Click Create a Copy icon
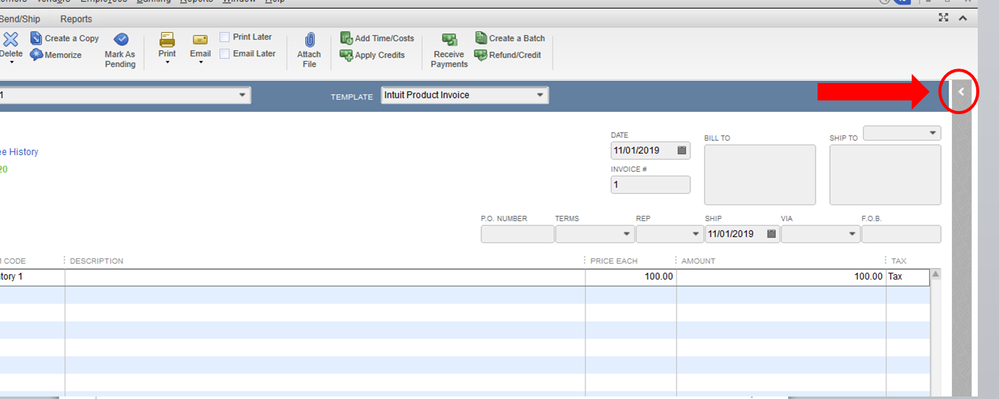The width and height of the screenshot is (999, 399). pyautogui.click(x=36, y=38)
